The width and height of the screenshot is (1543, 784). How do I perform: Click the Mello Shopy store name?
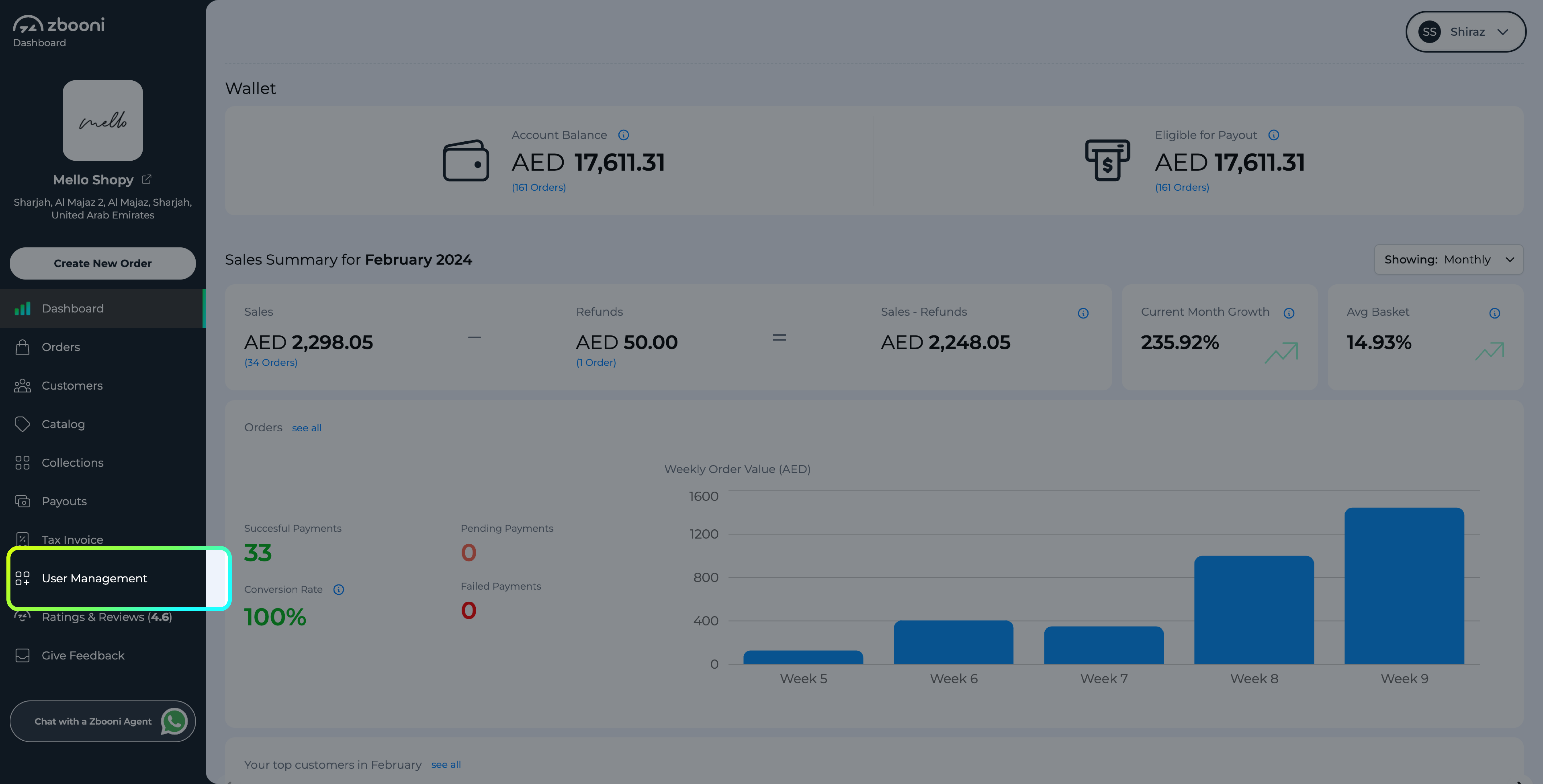click(93, 180)
